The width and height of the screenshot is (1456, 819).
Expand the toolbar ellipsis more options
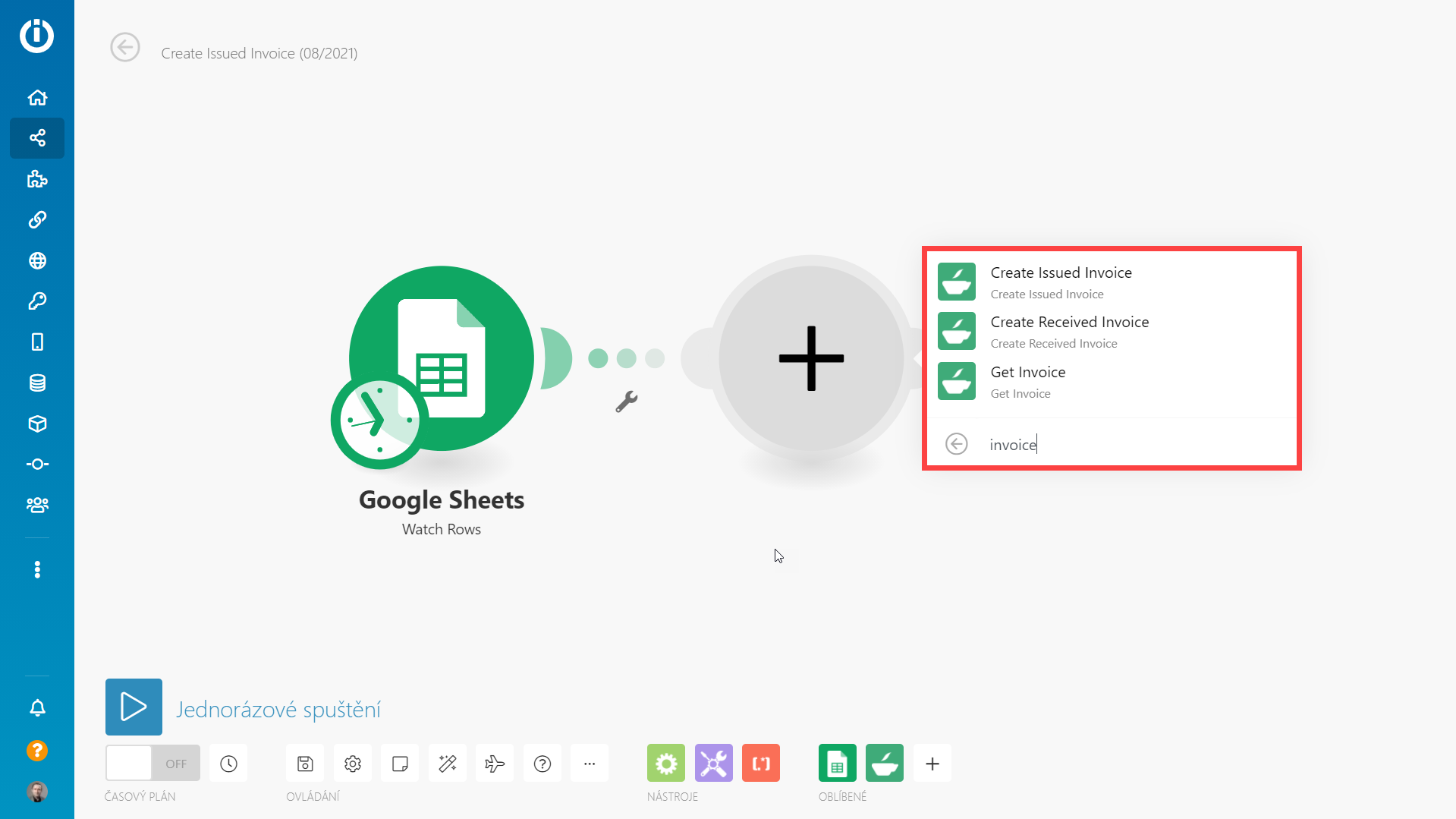point(590,764)
